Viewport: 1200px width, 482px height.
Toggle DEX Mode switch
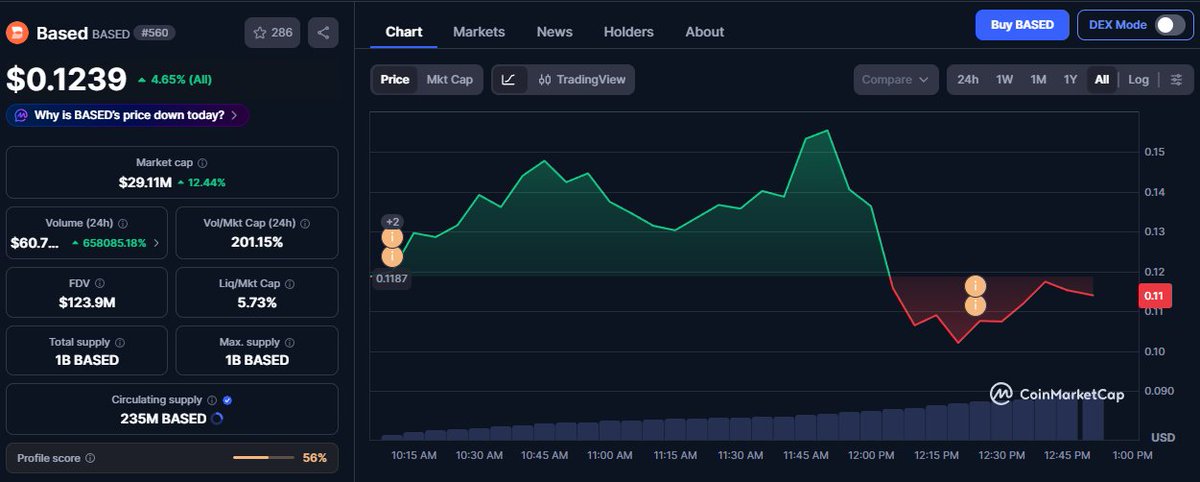coord(1169,25)
